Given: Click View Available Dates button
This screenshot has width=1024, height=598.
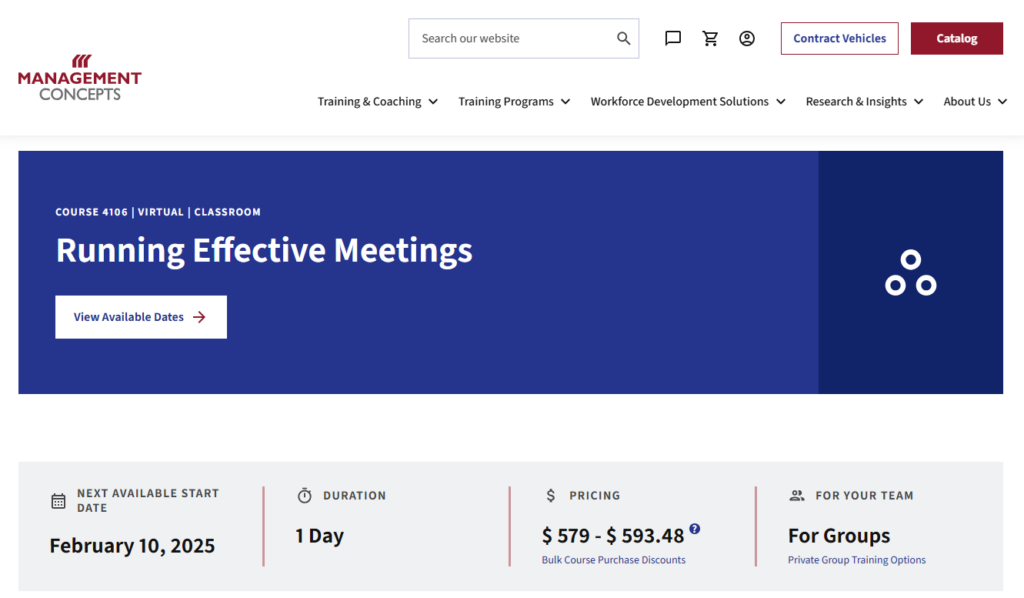Looking at the screenshot, I should pyautogui.click(x=141, y=317).
